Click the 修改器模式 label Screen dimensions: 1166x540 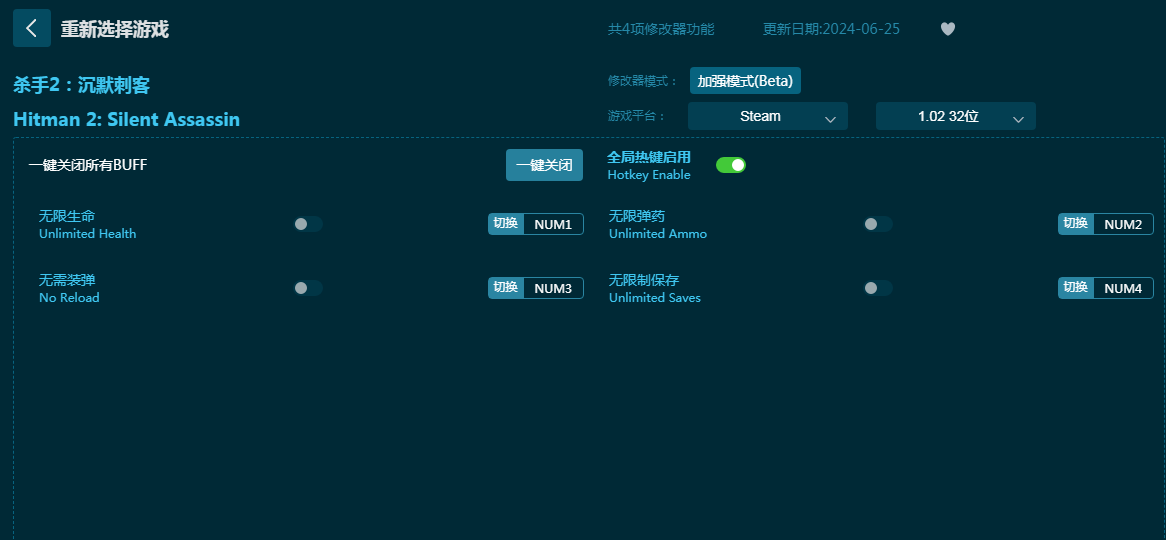tap(642, 81)
